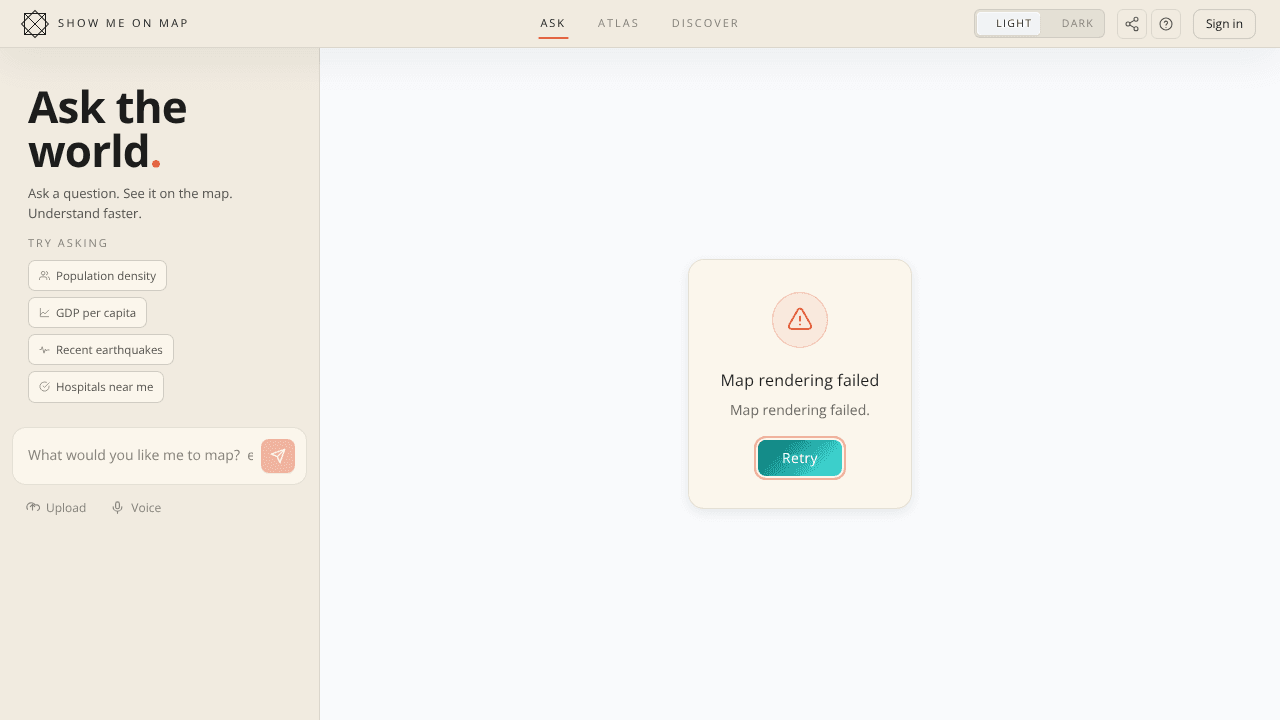
Task: Open the Discover tab
Action: tap(705, 24)
